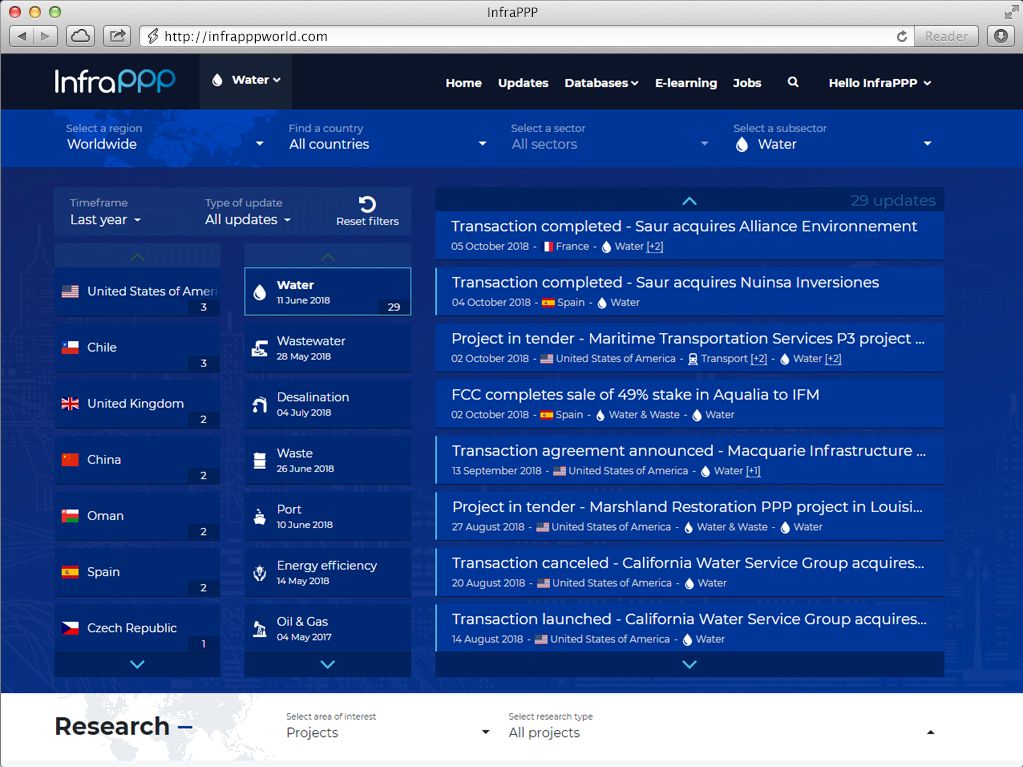Click the Oil & Gas factory icon
The image size is (1023, 767).
point(260,628)
